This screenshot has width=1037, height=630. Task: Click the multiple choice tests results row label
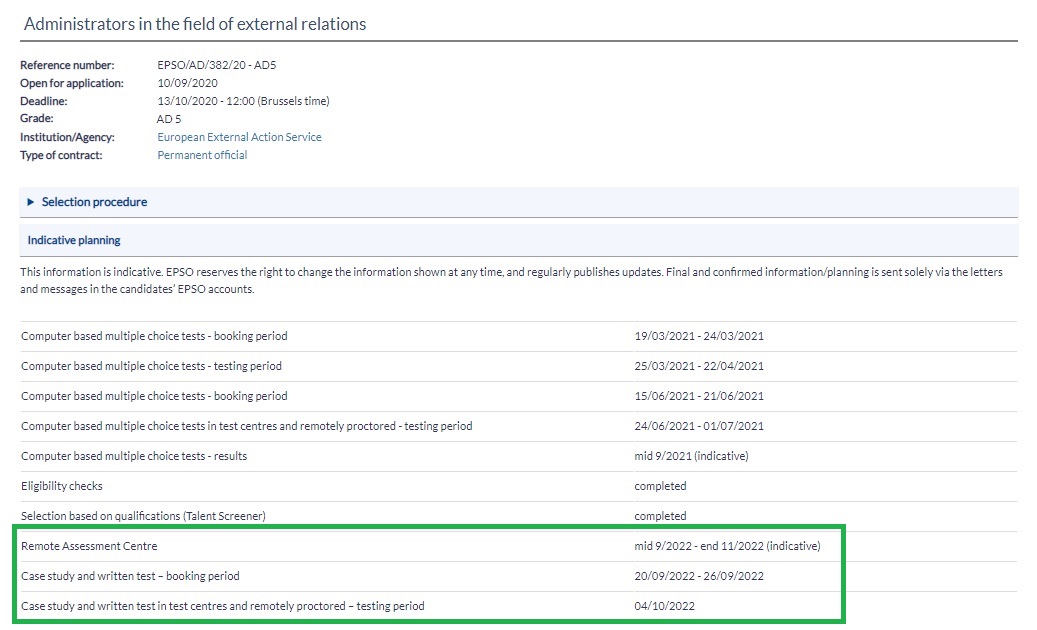coord(134,456)
